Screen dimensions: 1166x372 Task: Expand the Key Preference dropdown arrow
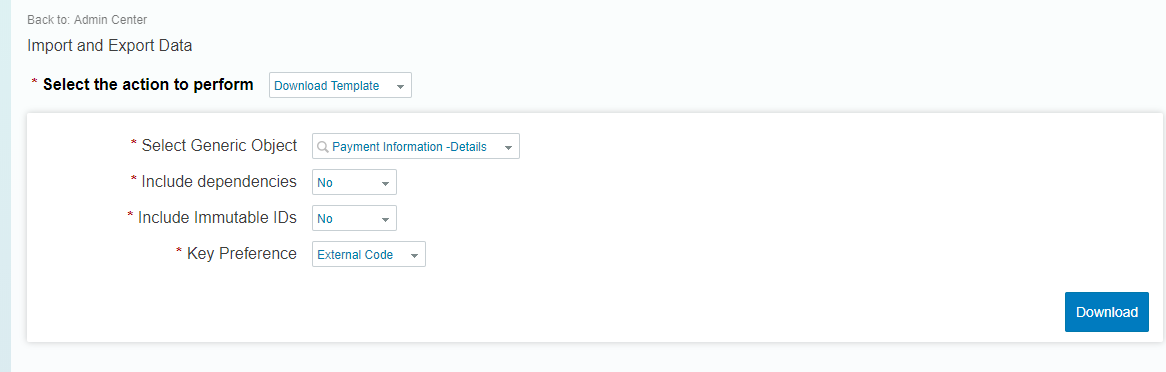[414, 256]
